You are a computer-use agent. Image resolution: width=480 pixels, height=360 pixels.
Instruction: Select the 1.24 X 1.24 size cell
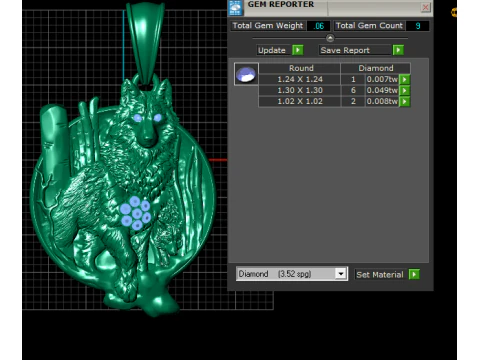click(300, 79)
